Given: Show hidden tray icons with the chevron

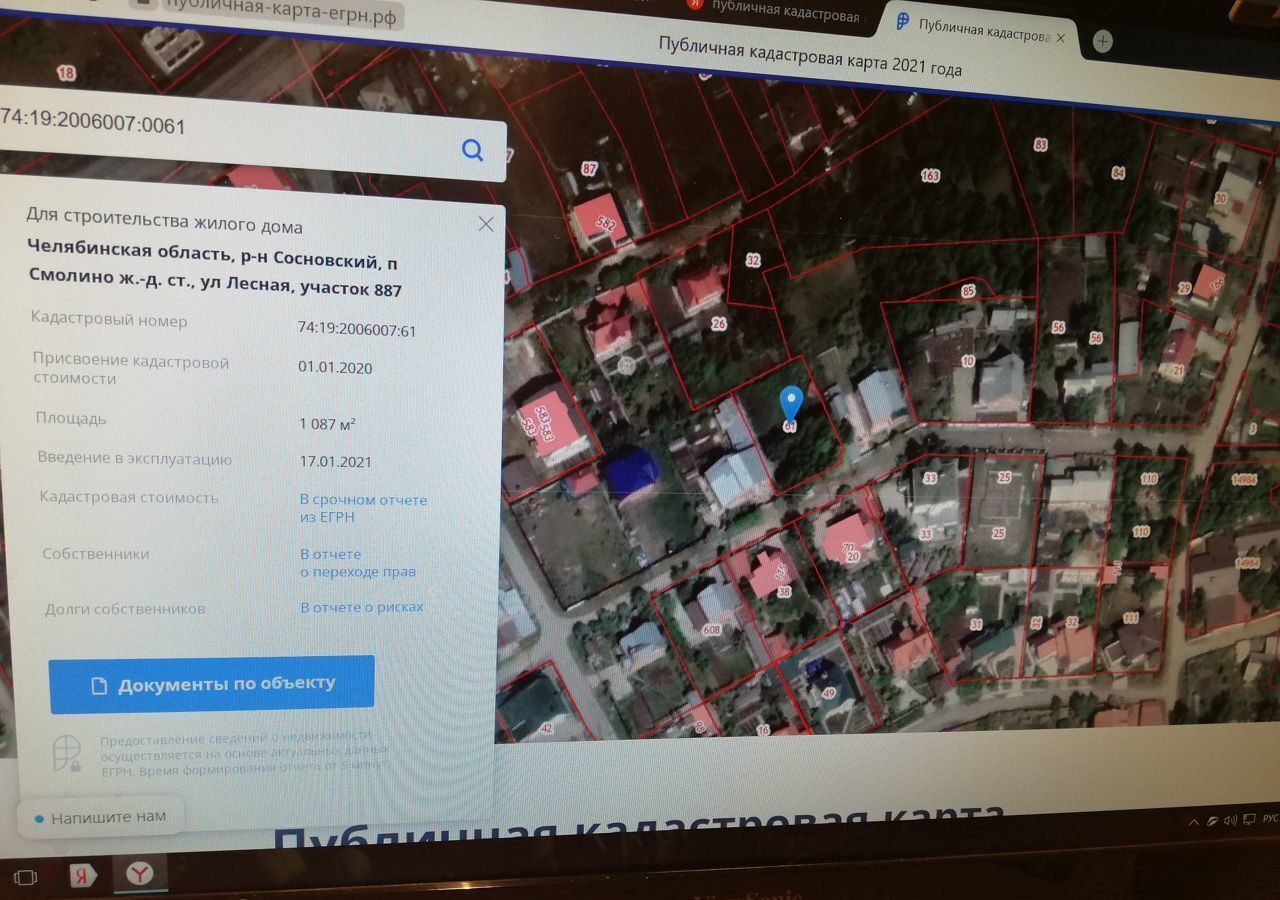Looking at the screenshot, I should tap(1194, 821).
